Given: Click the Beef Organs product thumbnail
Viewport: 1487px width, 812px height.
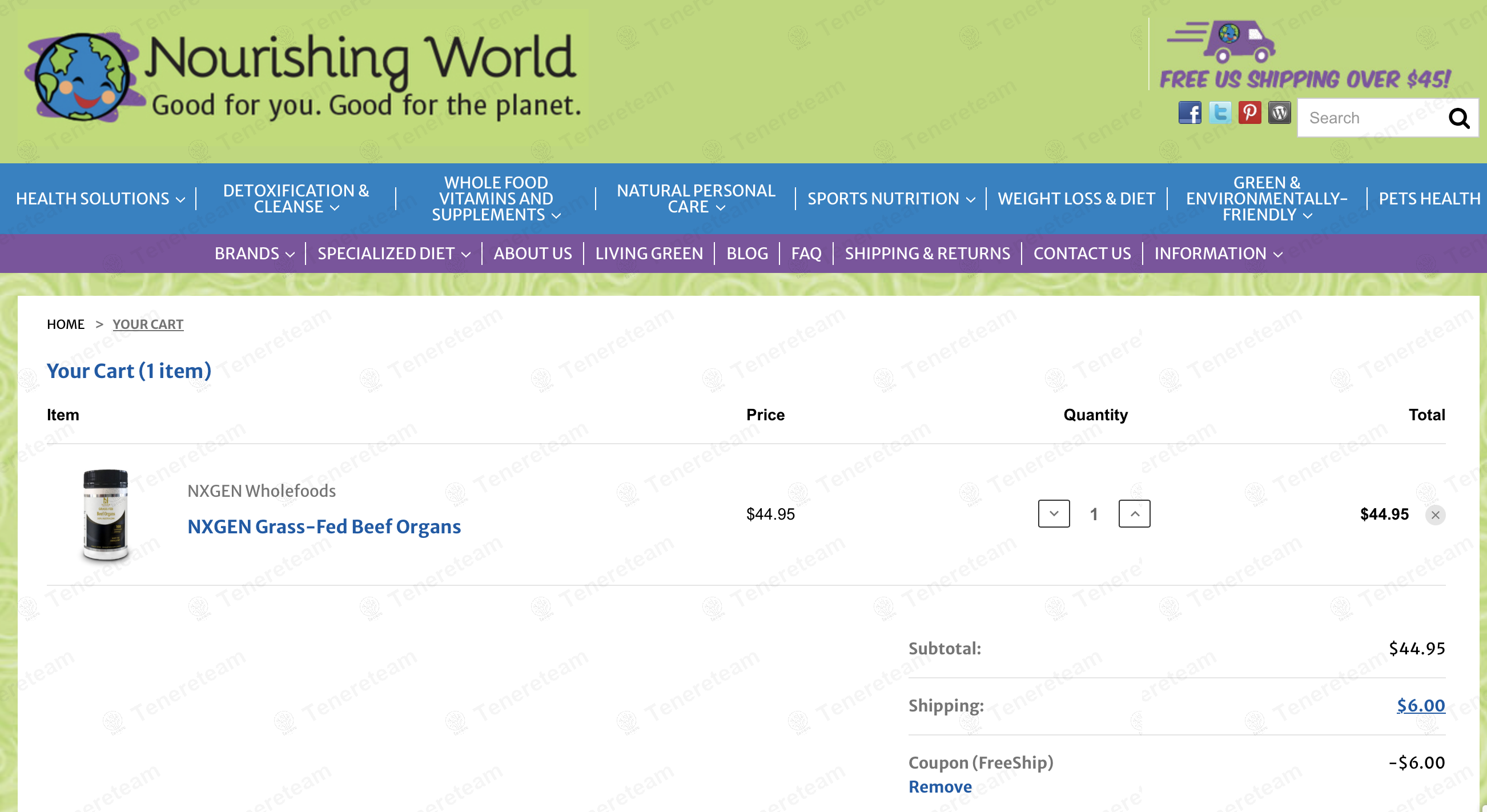Looking at the screenshot, I should (105, 515).
